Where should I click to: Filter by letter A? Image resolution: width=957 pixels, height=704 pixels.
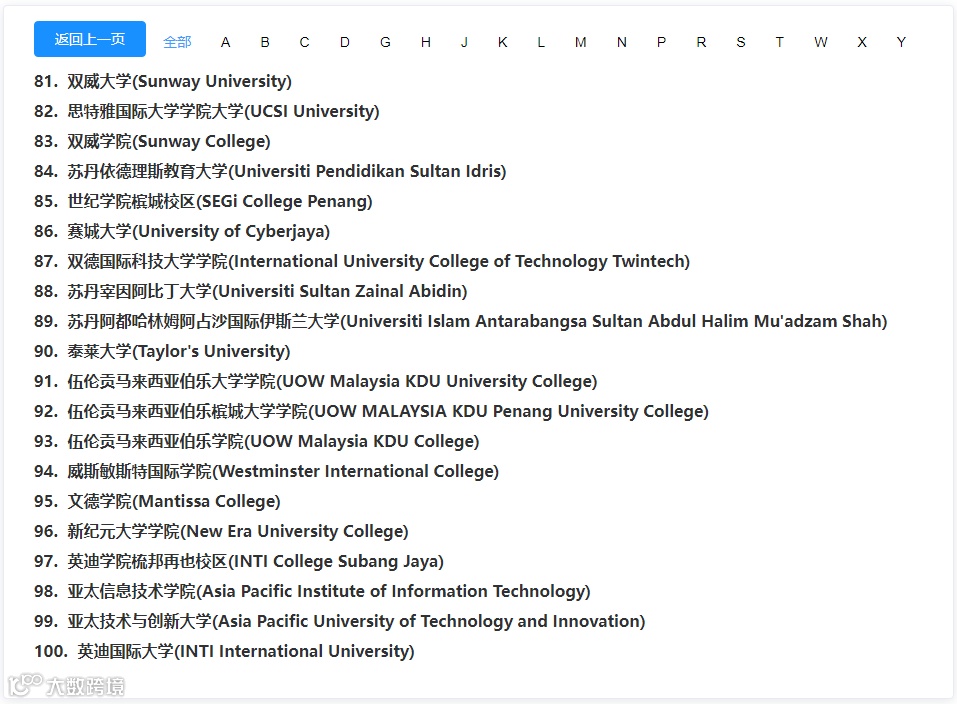coord(225,42)
